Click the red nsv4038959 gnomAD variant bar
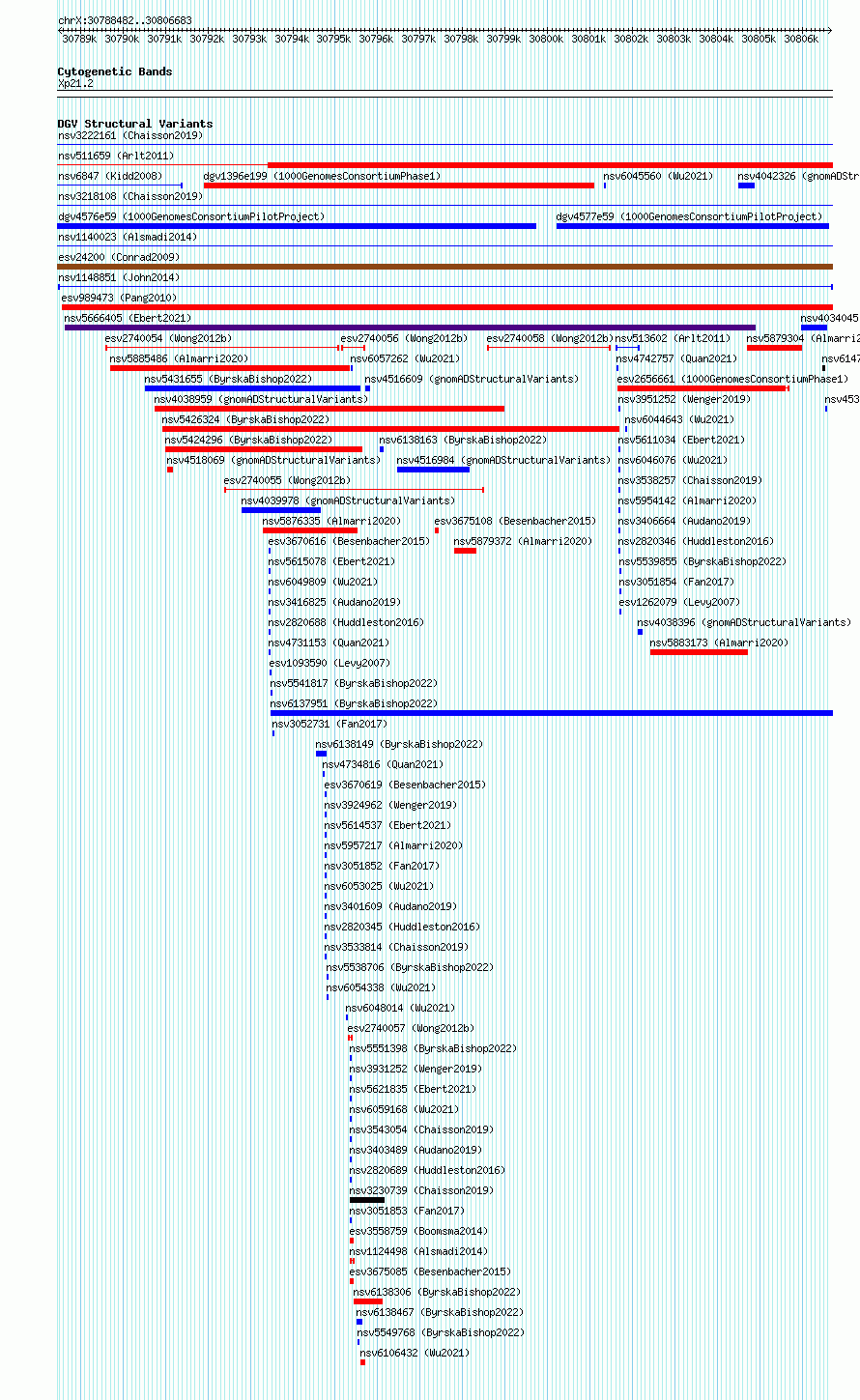Screen dimensions: 860x1400 pyautogui.click(x=330, y=409)
